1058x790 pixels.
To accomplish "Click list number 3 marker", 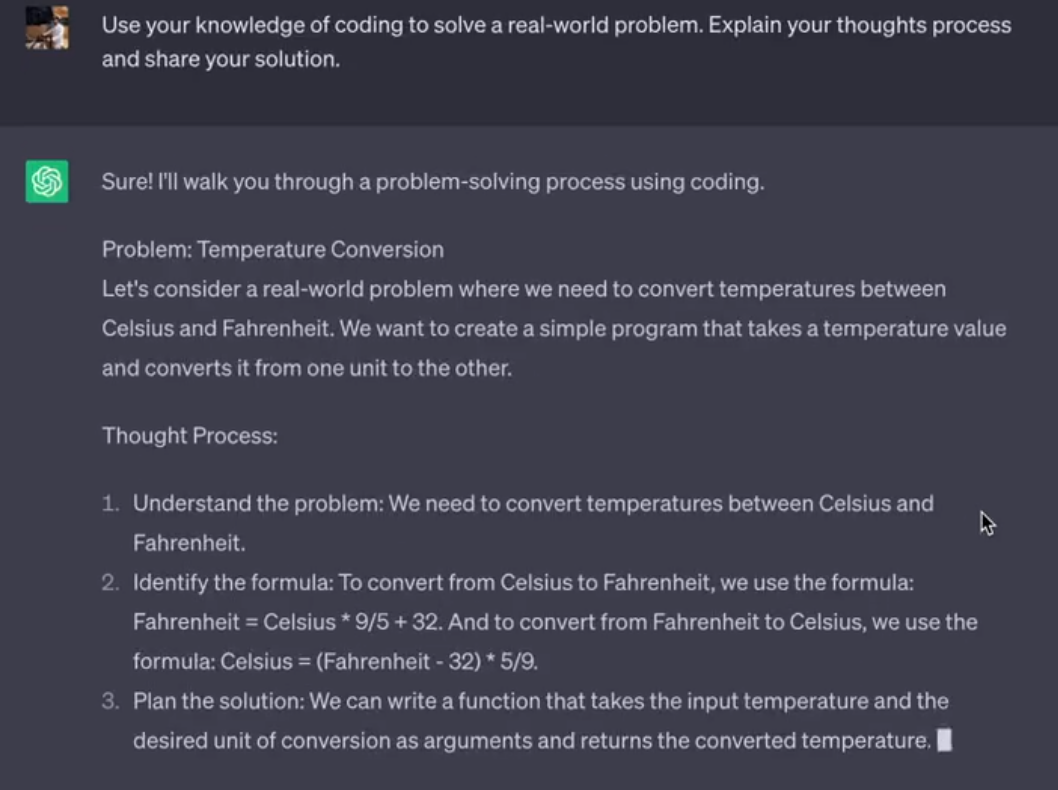I will point(111,701).
